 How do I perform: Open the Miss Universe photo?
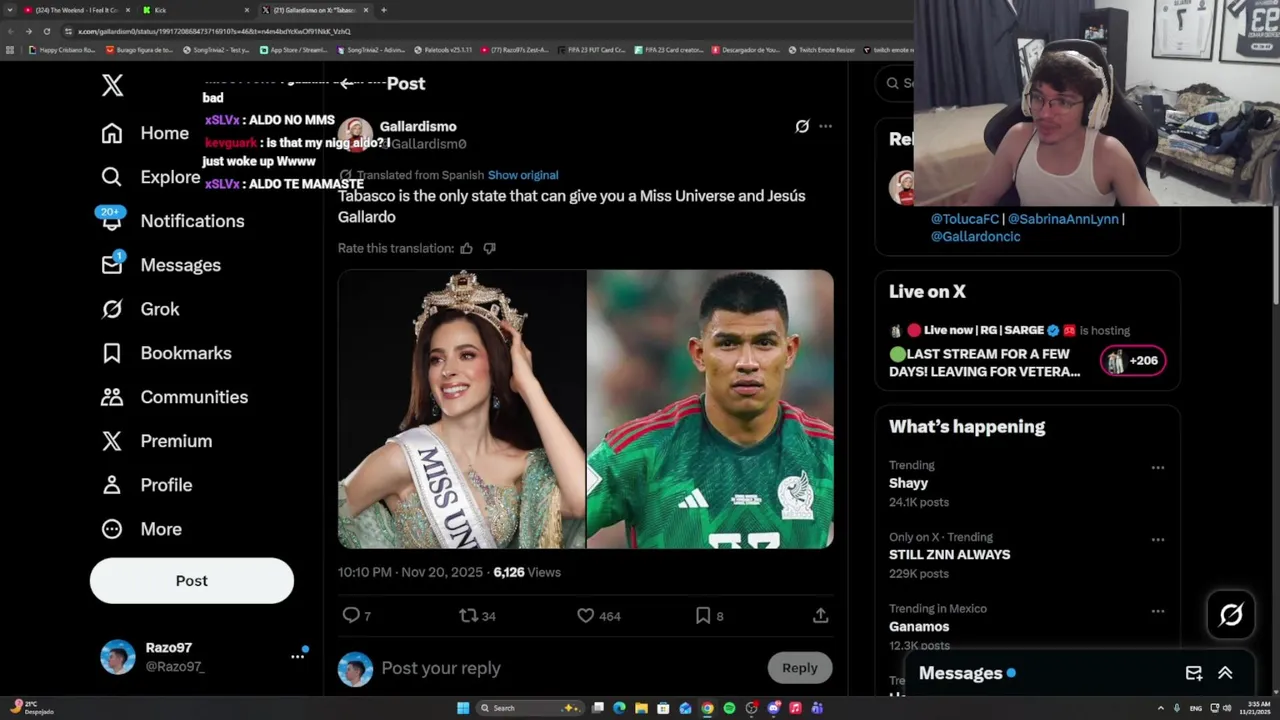pos(462,409)
